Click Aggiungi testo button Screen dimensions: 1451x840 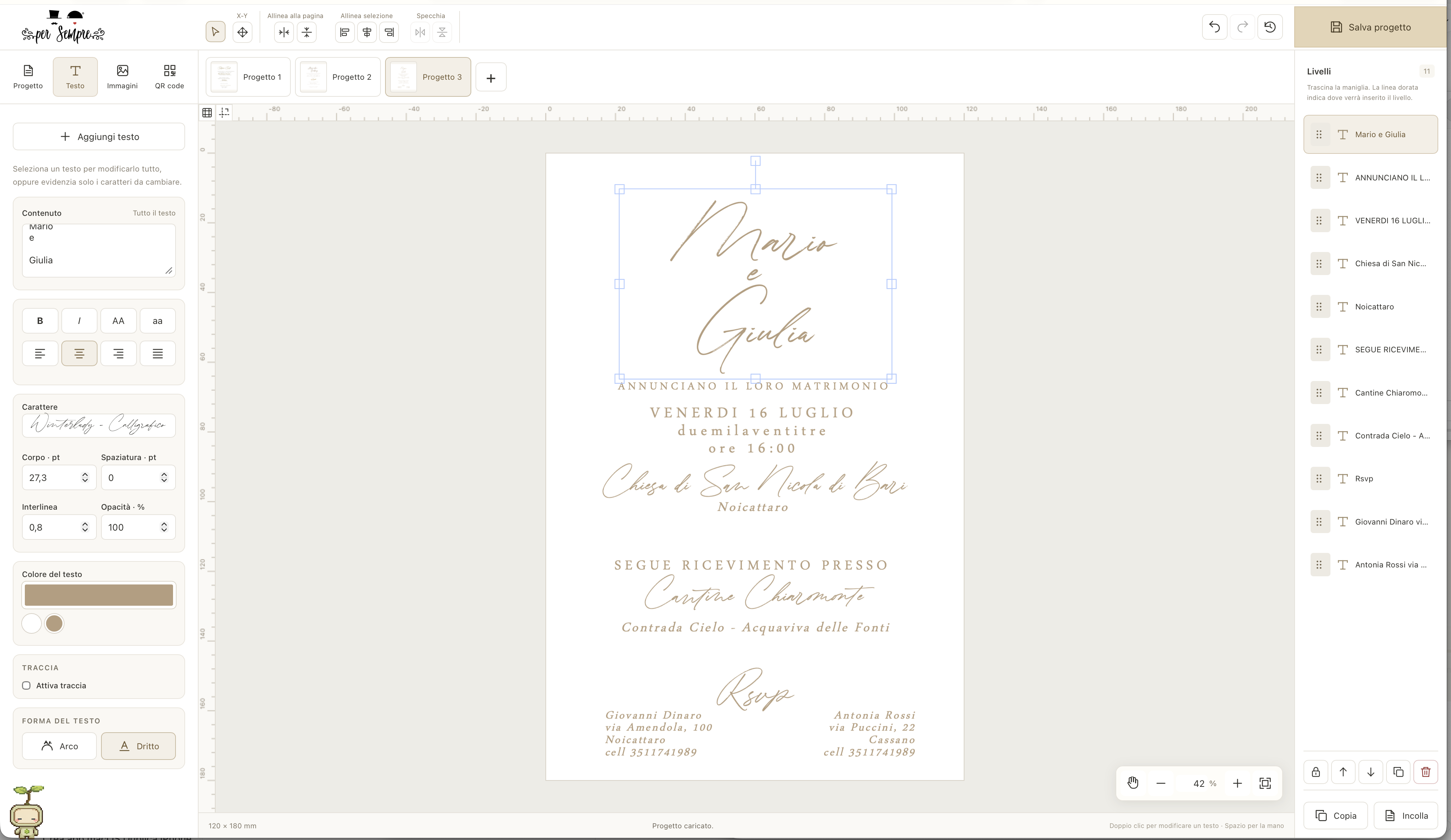click(x=99, y=136)
